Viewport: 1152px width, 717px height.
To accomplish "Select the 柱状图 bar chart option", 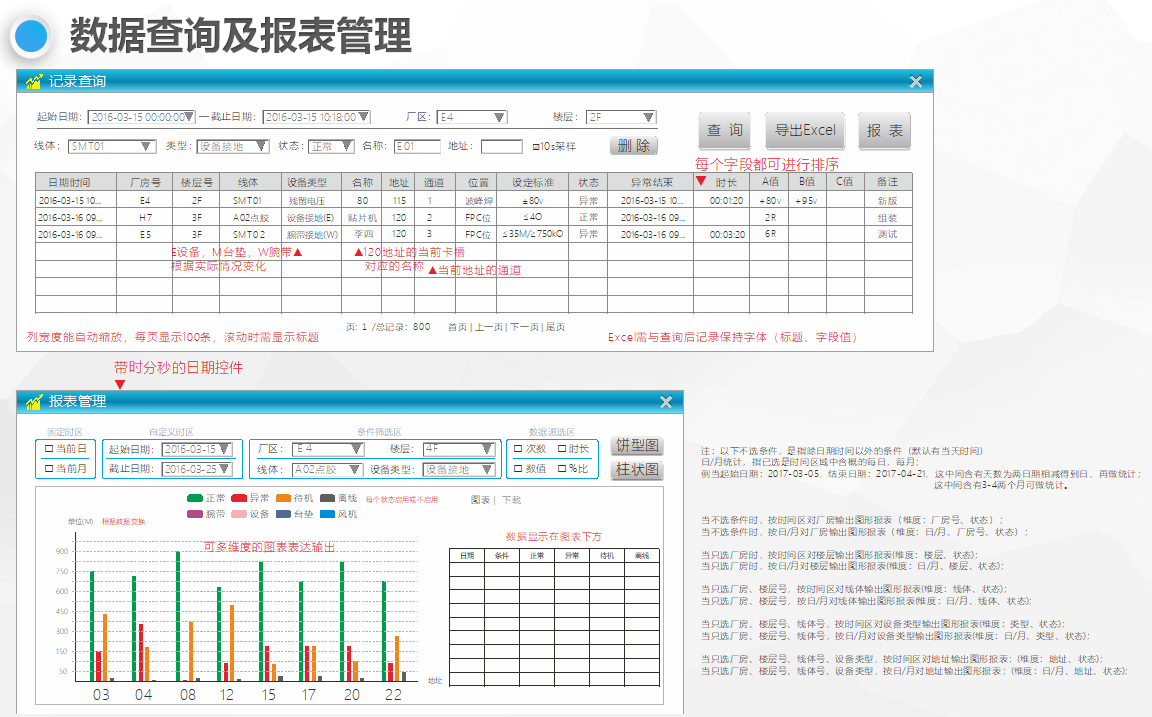I will 637,469.
